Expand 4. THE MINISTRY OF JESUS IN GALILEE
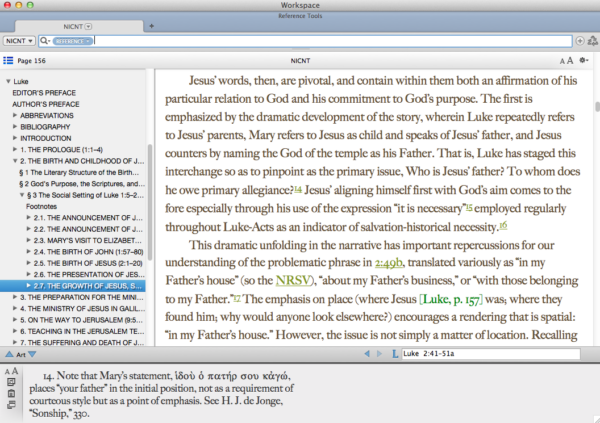 point(15,309)
